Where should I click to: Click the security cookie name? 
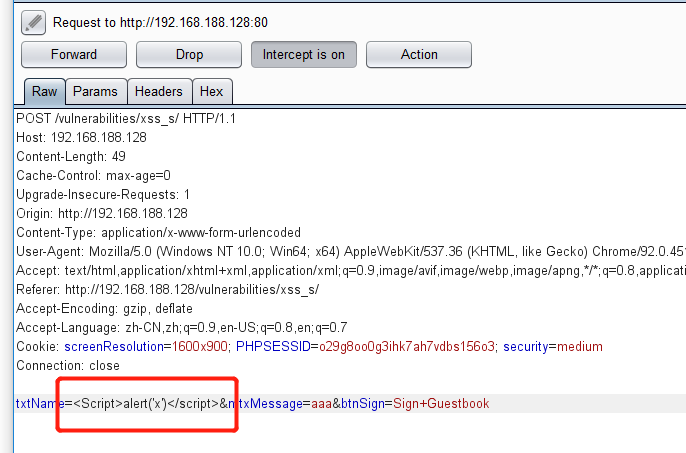(525, 347)
